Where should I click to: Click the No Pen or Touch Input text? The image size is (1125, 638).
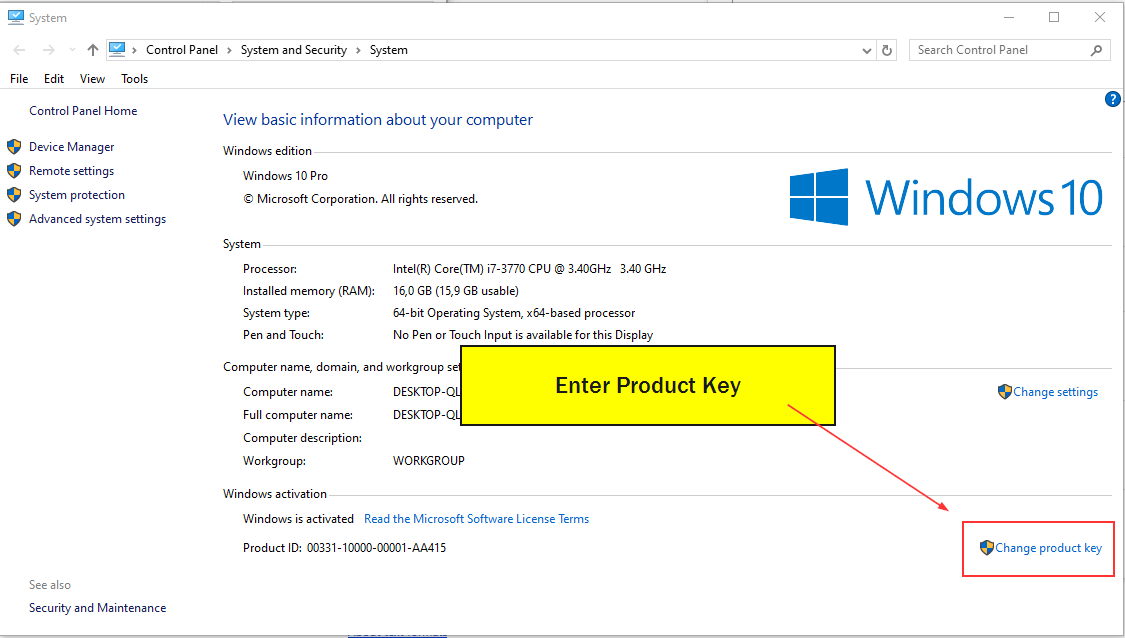(523, 335)
